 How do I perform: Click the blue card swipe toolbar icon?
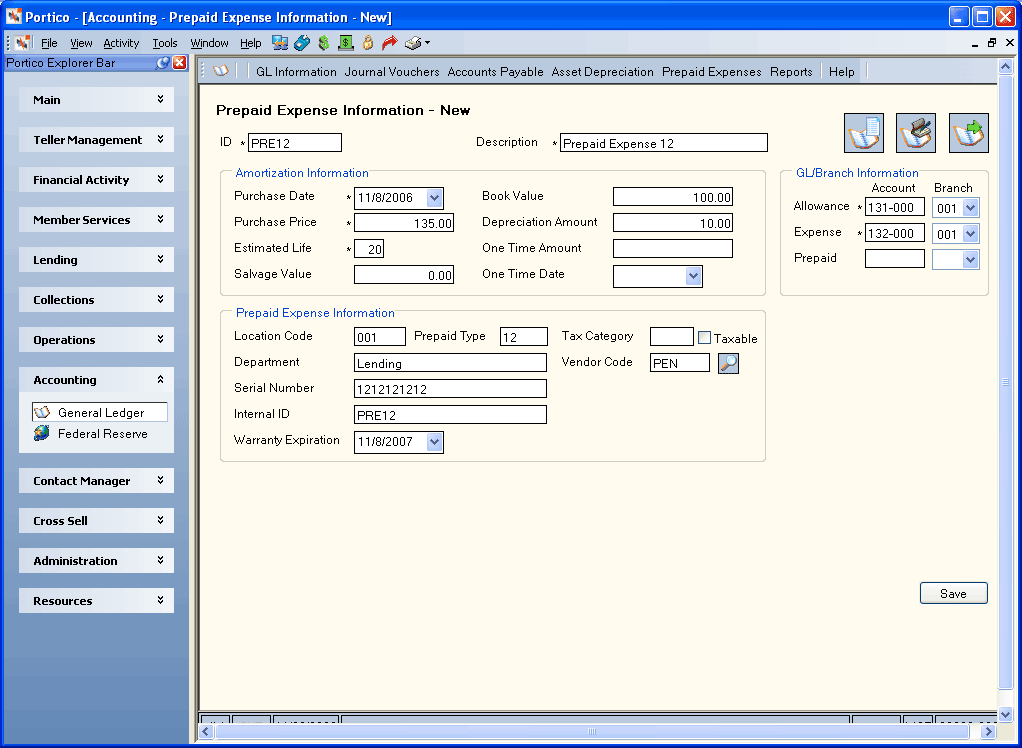point(302,43)
